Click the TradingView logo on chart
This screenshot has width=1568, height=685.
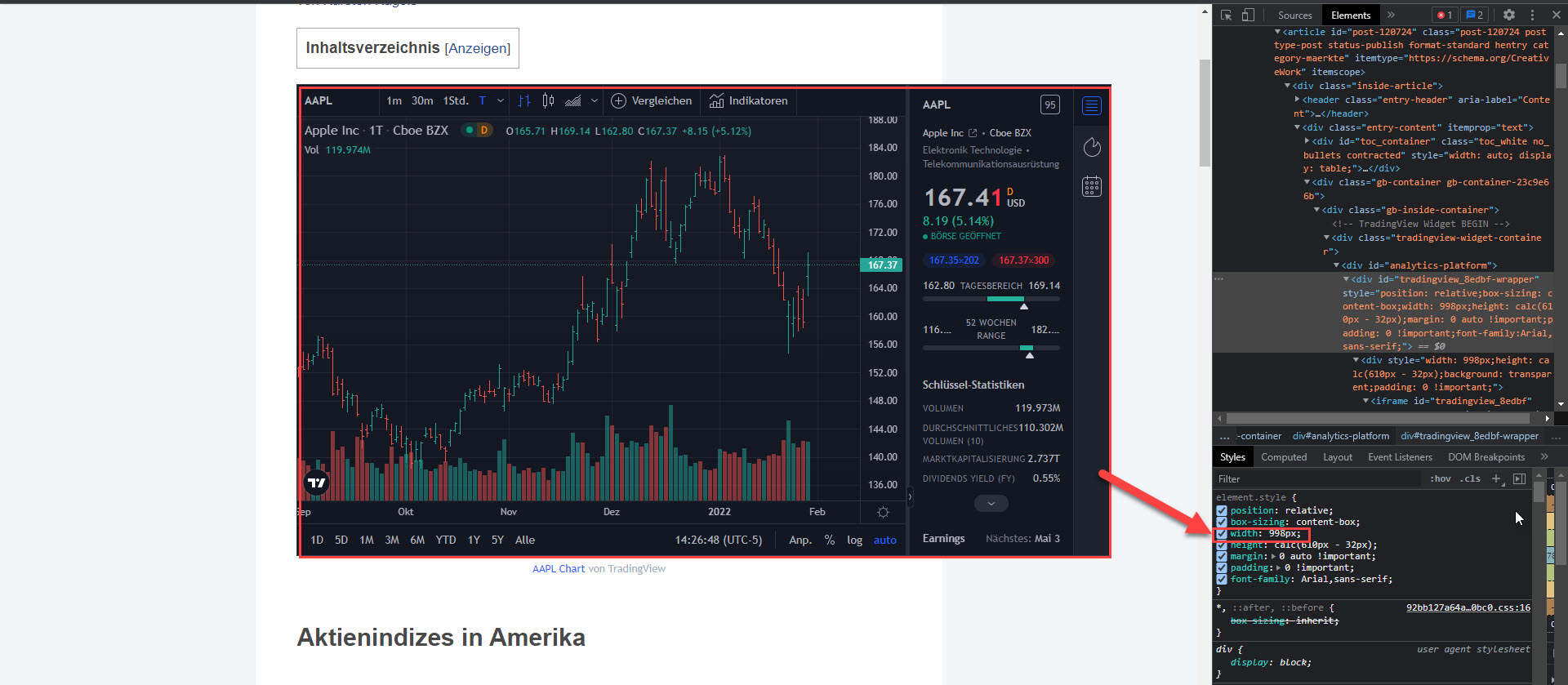pos(316,483)
